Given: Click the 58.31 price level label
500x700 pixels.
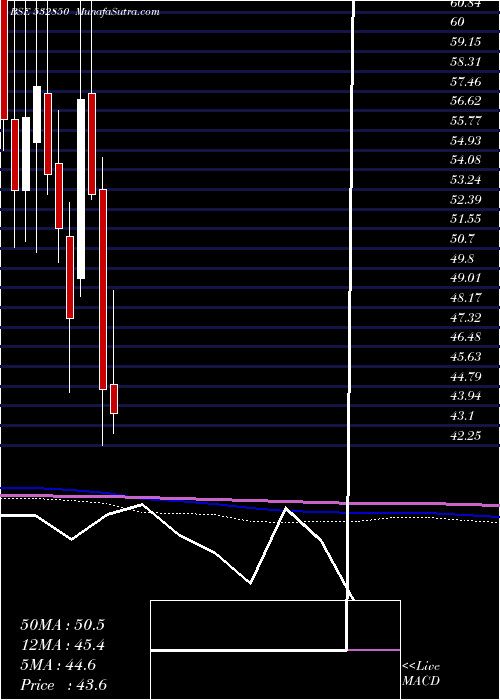Looking at the screenshot, I should (x=466, y=62).
